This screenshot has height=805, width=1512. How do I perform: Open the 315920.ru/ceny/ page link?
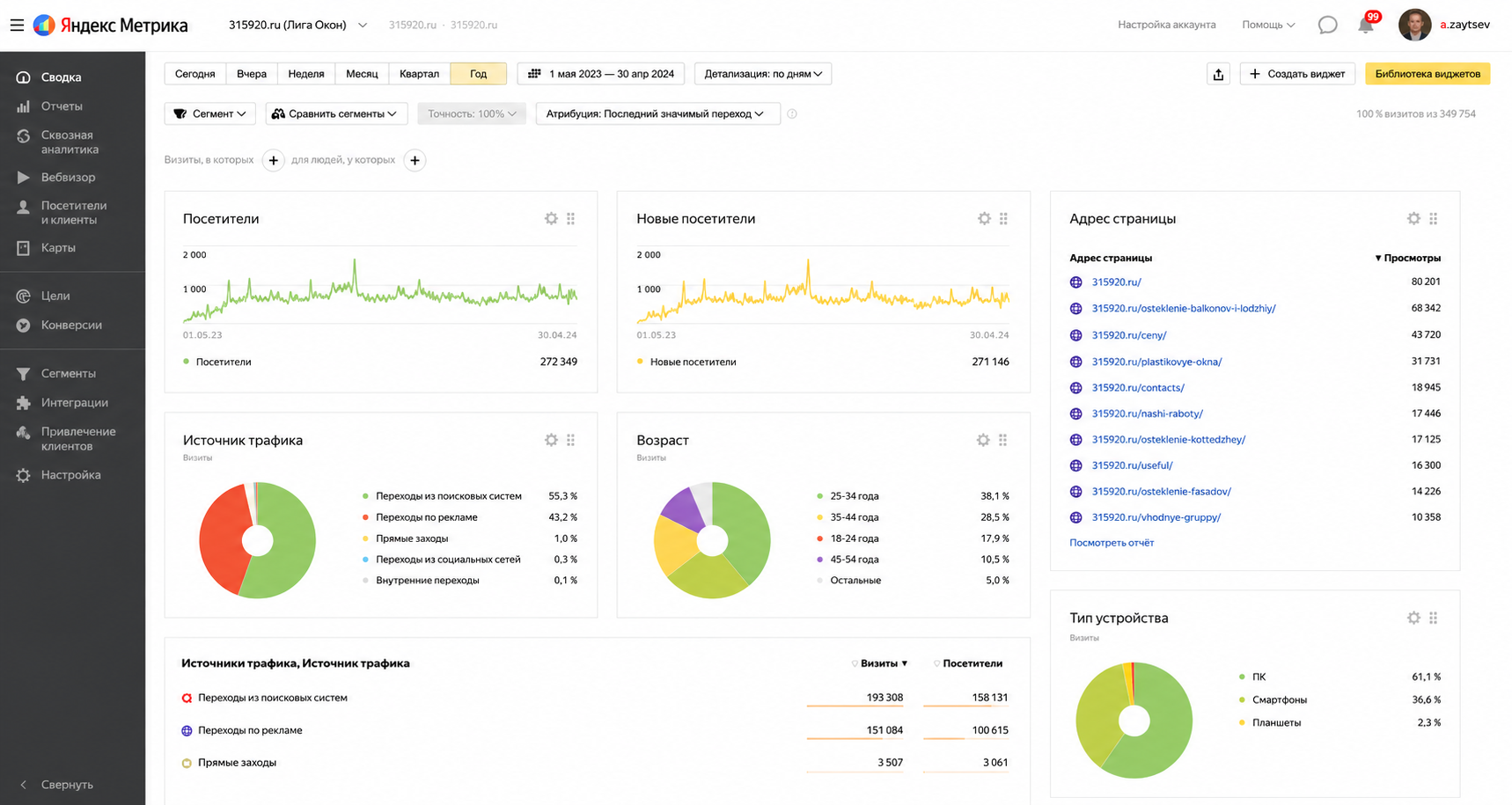point(1129,335)
